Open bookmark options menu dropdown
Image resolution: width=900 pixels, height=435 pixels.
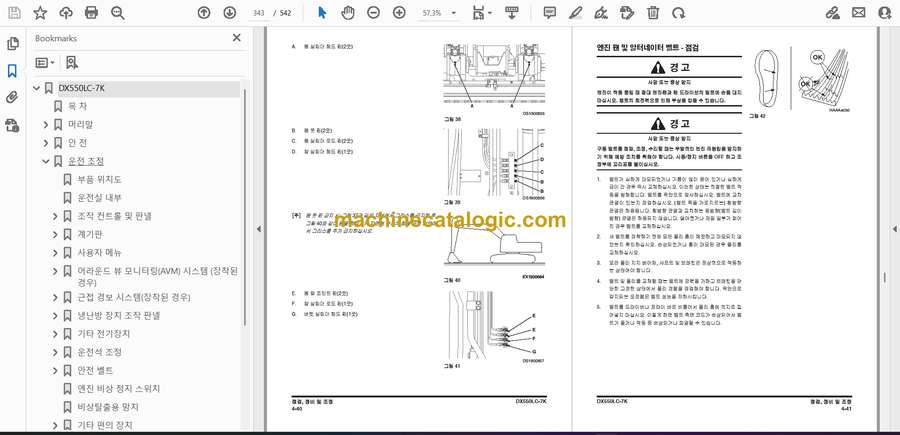(45, 63)
